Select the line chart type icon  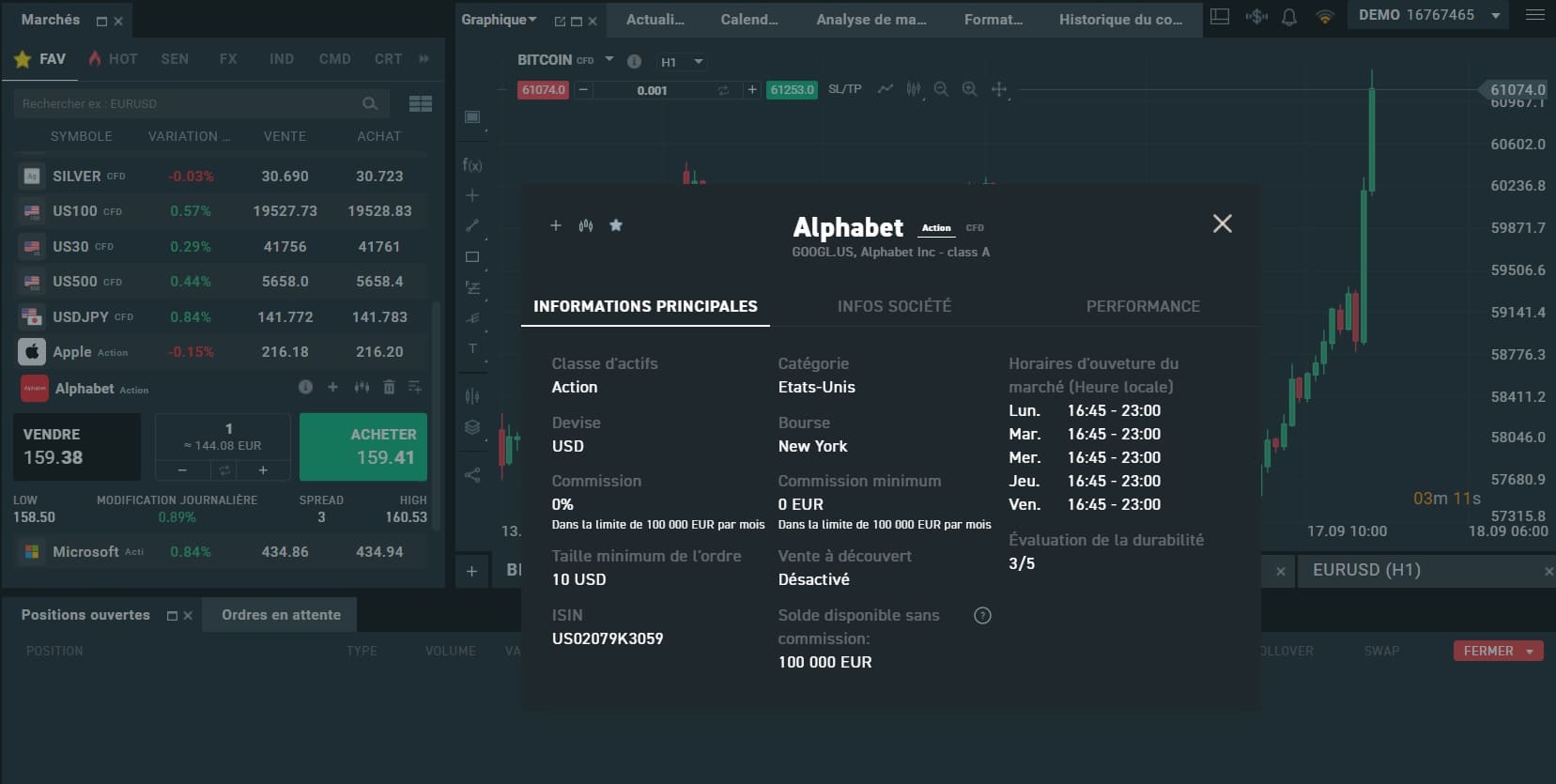(886, 89)
